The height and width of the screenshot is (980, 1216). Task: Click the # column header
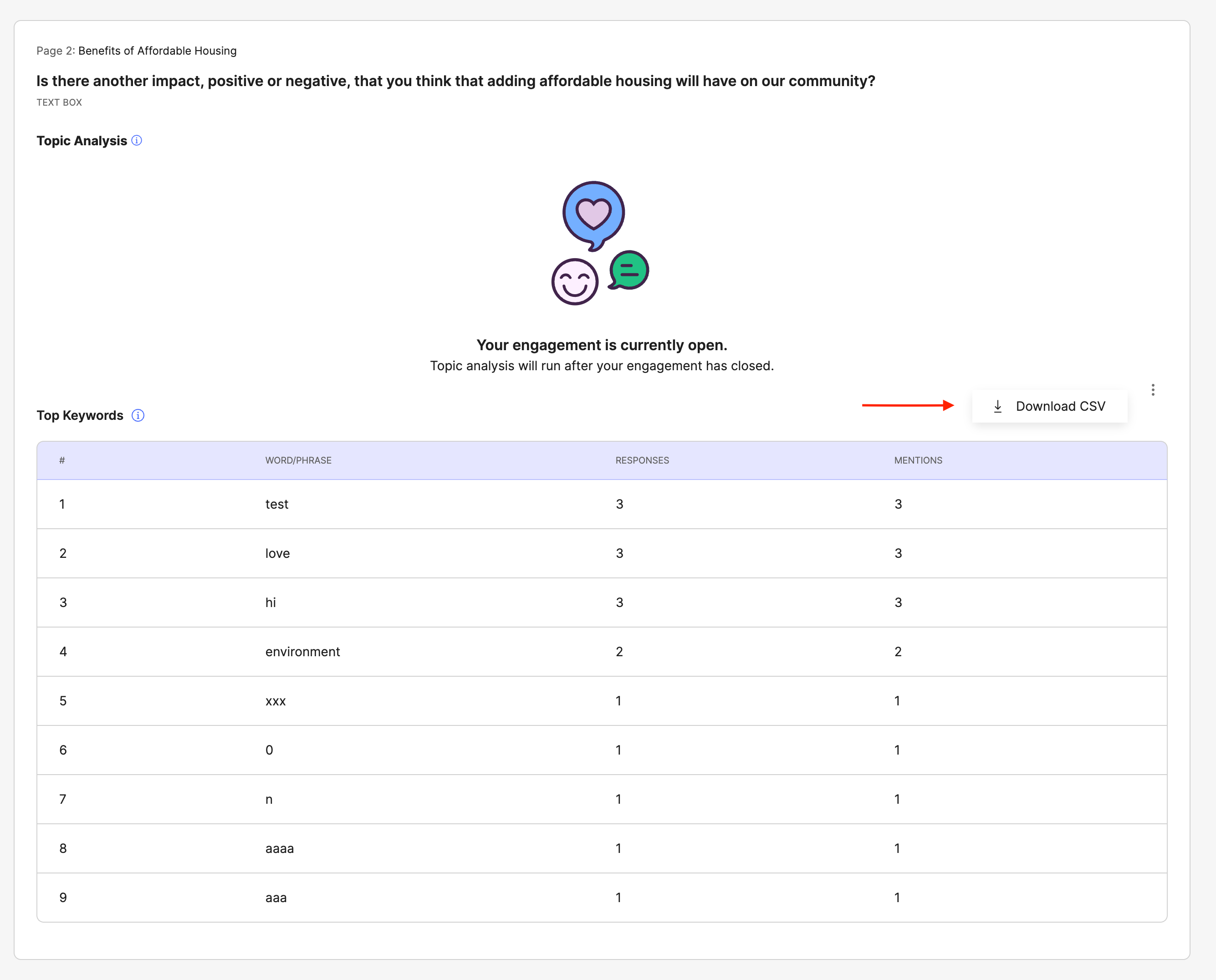coord(62,461)
